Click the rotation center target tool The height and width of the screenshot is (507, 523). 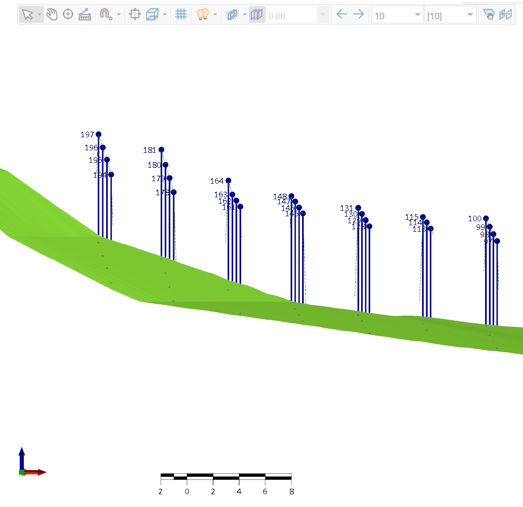click(68, 14)
